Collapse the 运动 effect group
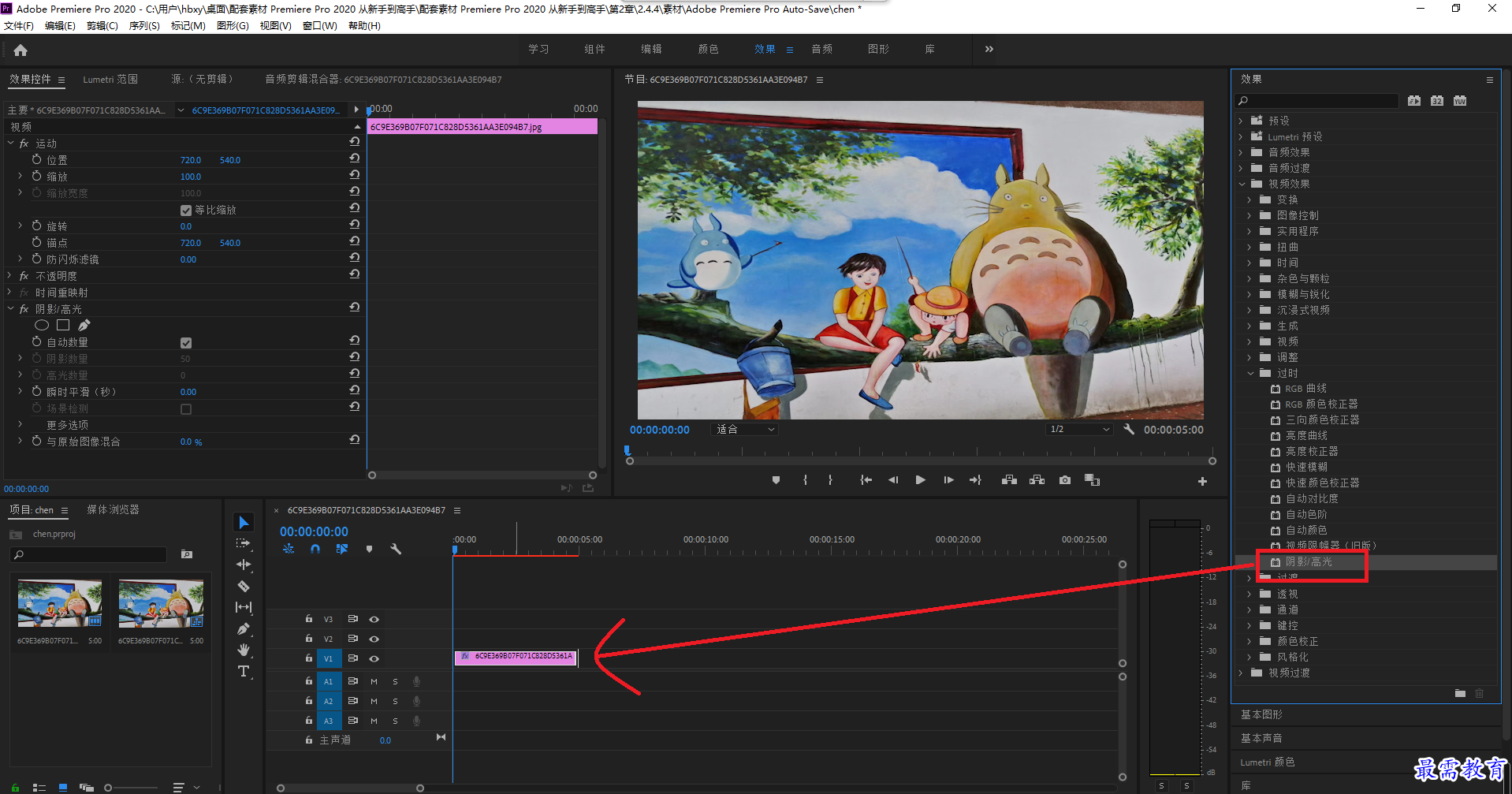 pos(11,144)
